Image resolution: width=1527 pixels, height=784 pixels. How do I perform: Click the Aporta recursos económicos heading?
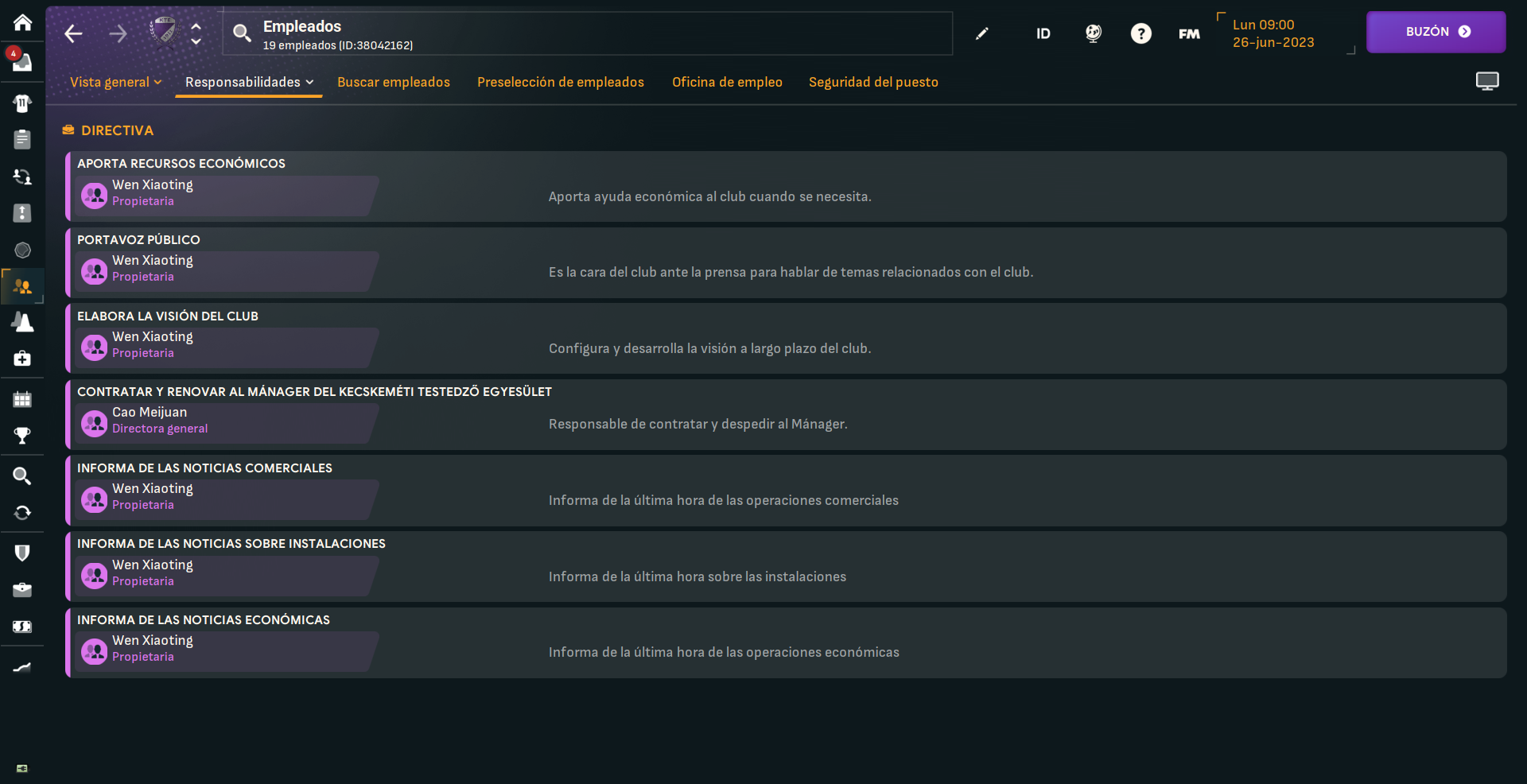181,163
